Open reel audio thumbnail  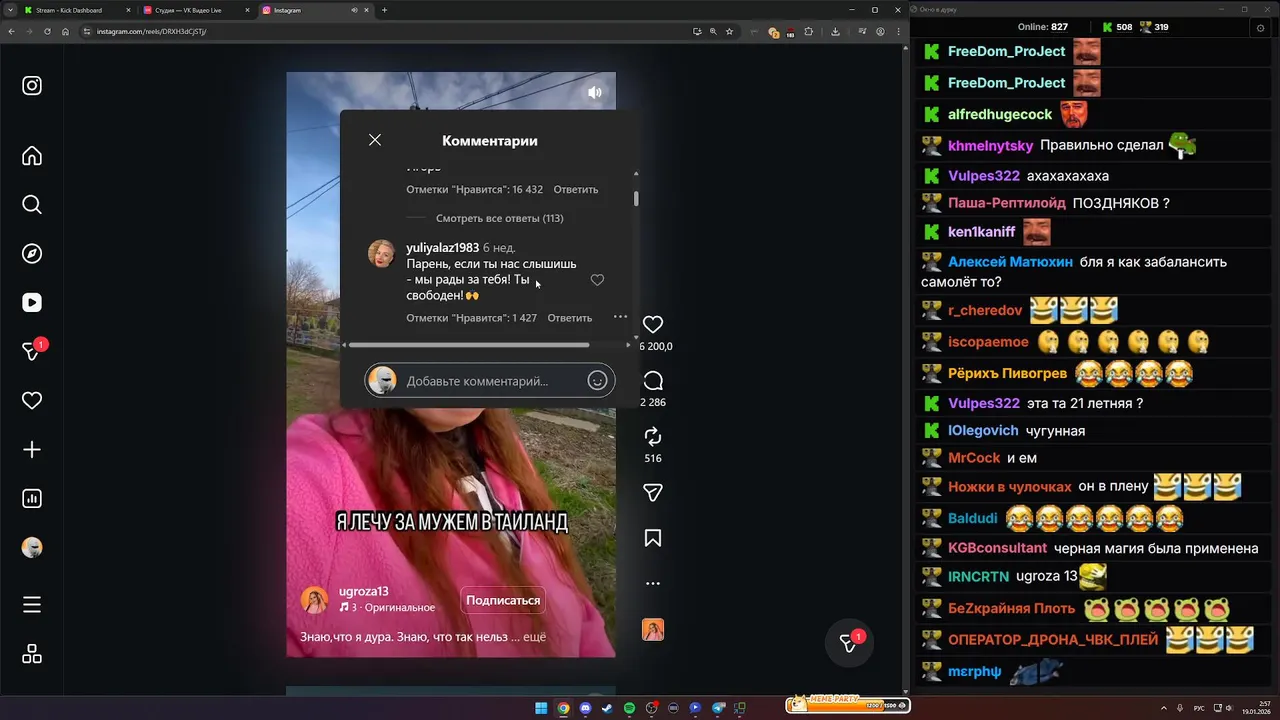coord(653,630)
